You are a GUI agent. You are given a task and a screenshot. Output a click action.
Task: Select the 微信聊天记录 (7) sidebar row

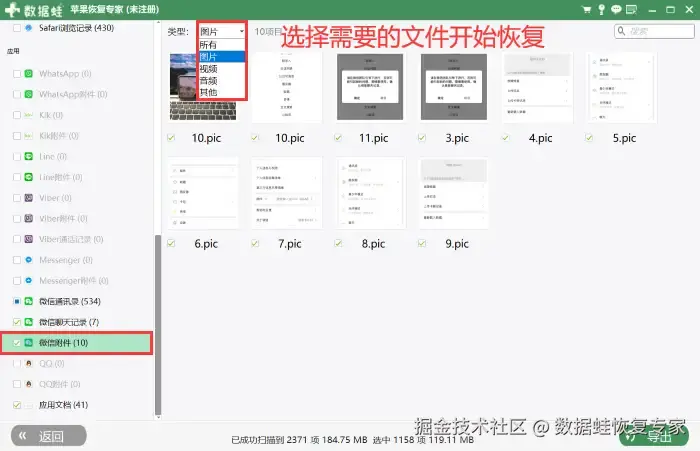click(77, 322)
